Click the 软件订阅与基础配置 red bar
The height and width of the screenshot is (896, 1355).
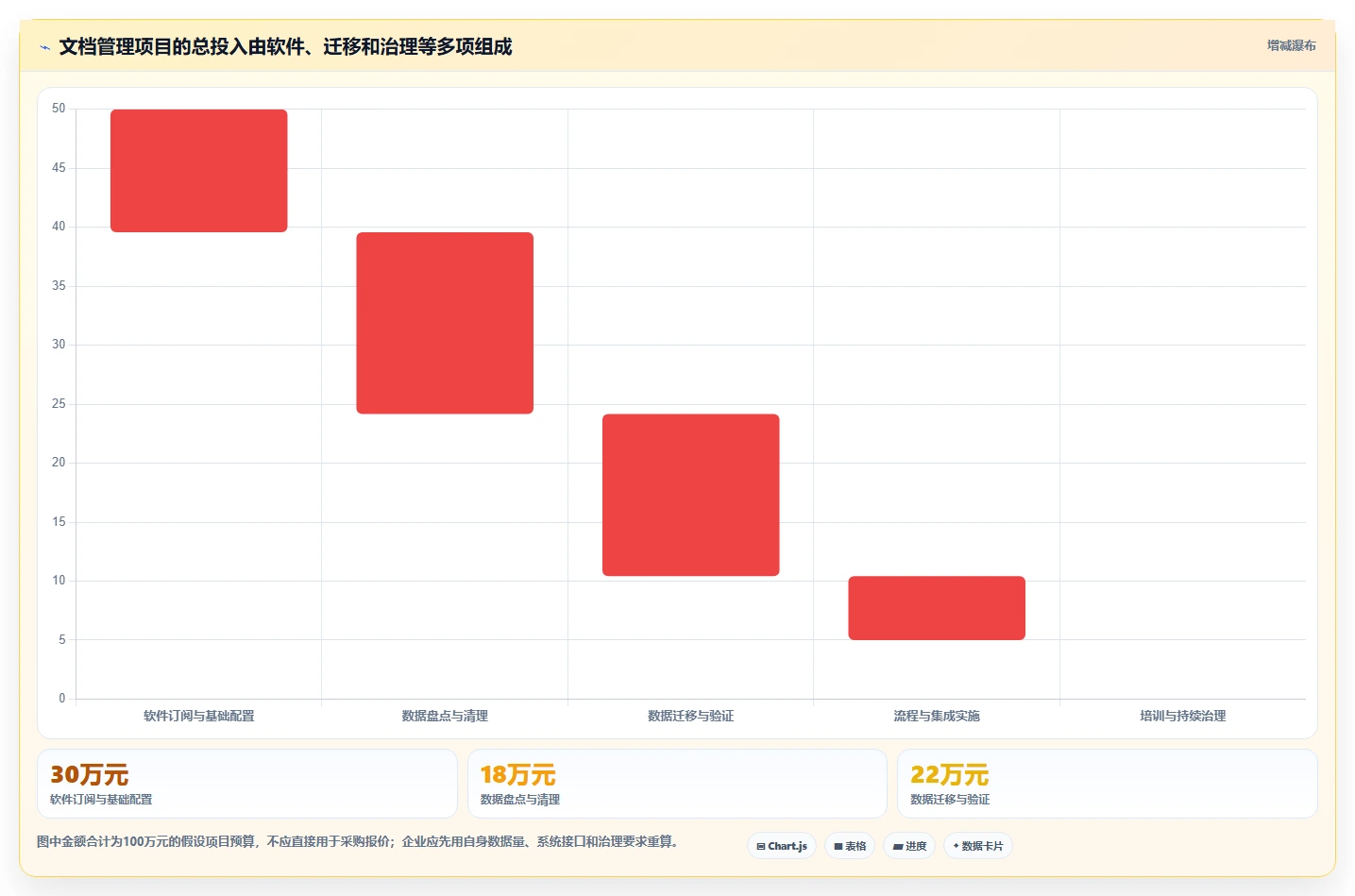point(199,171)
